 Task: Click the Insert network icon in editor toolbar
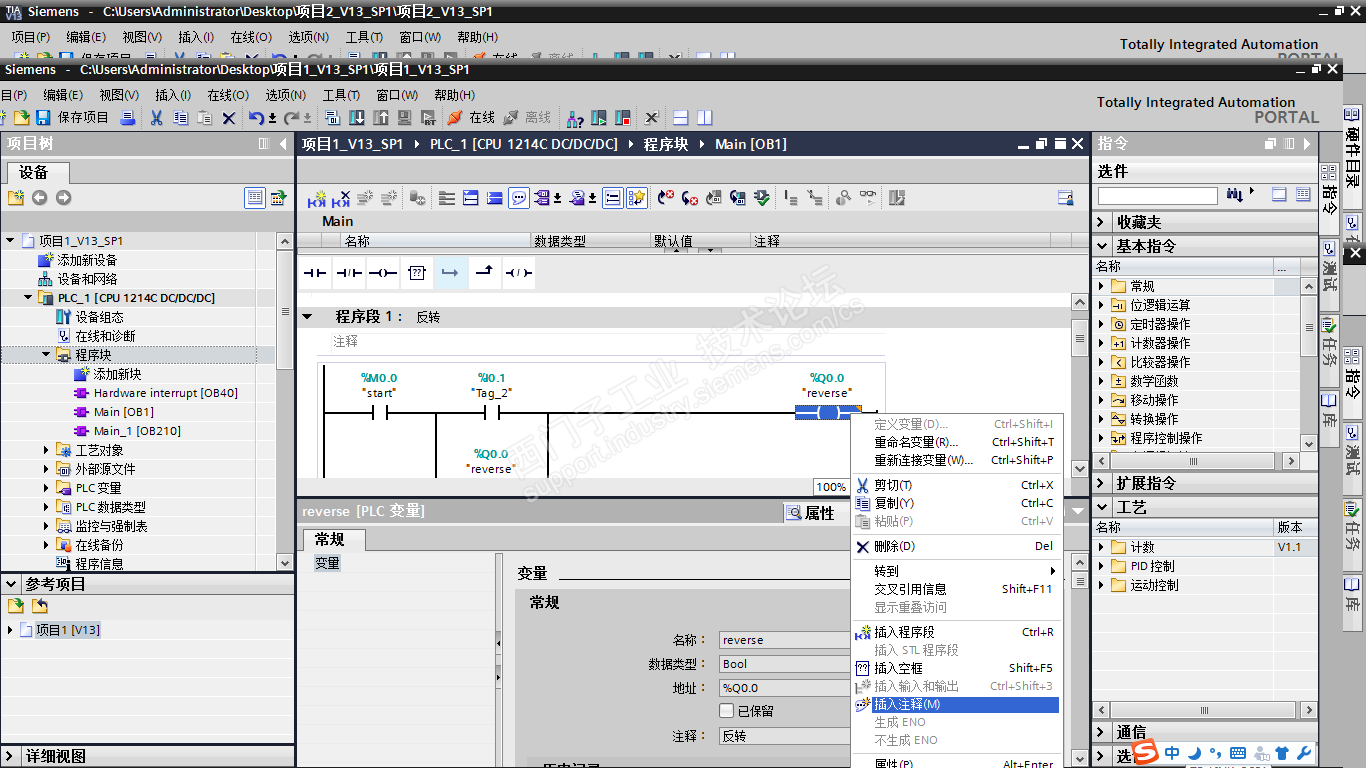click(317, 198)
